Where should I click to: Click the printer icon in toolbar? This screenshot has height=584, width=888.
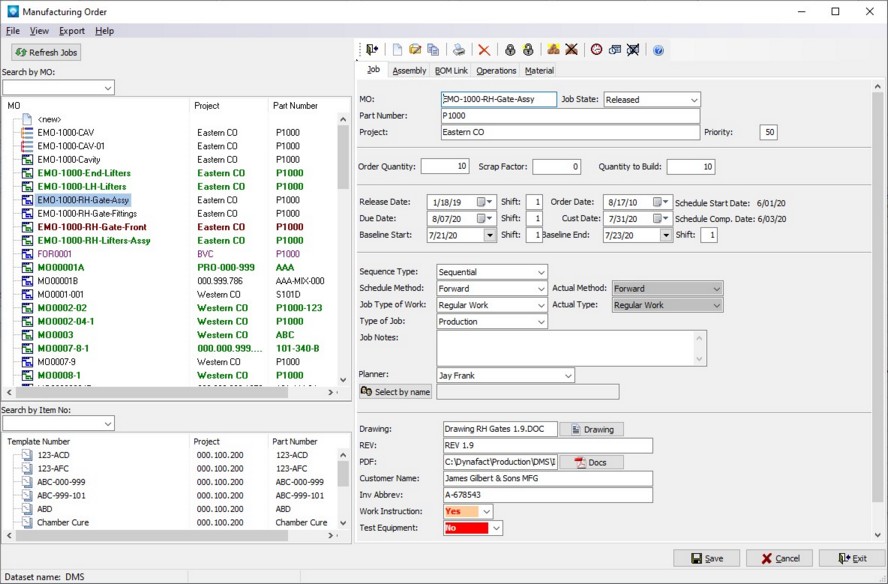(x=458, y=49)
